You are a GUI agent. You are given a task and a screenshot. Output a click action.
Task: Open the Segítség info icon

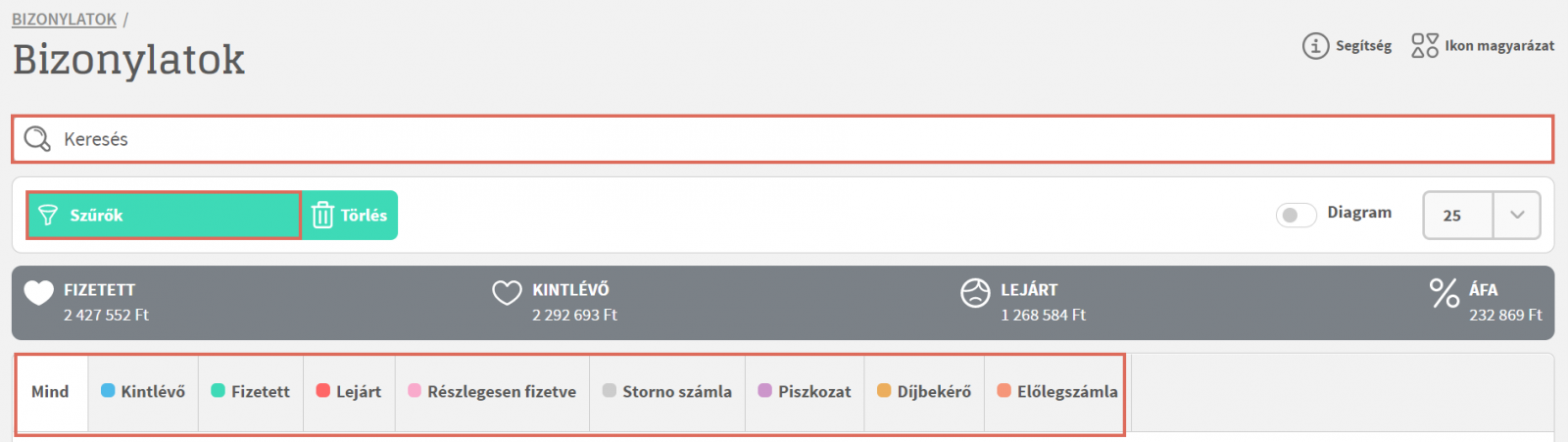coord(1315,46)
